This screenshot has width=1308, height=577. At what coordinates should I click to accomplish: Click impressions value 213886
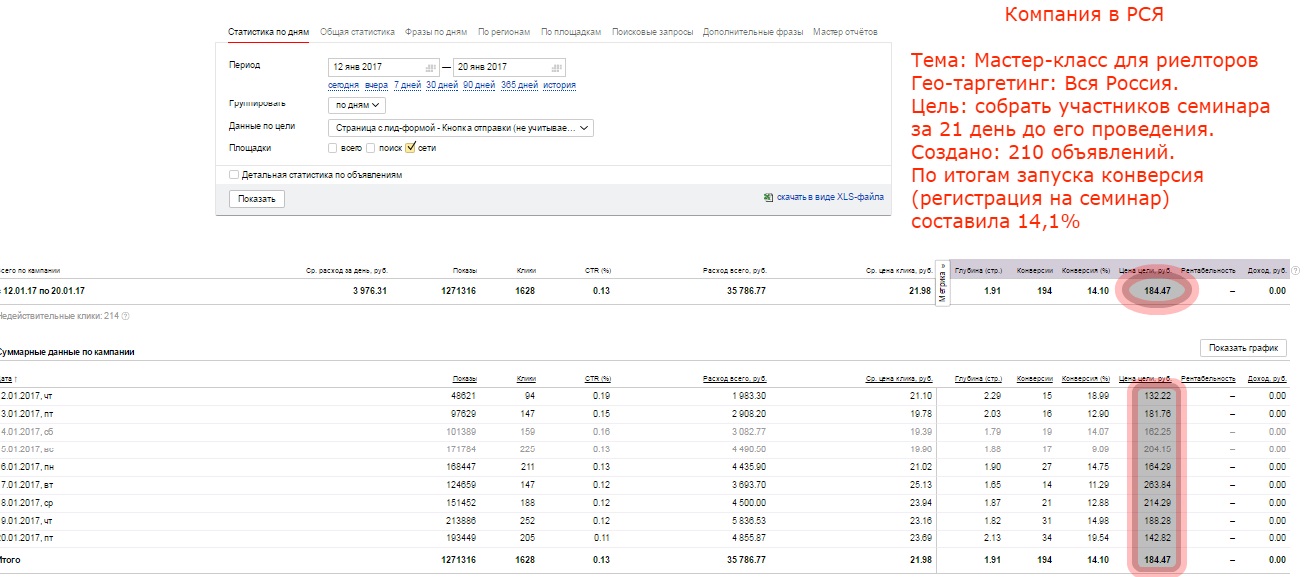point(464,519)
